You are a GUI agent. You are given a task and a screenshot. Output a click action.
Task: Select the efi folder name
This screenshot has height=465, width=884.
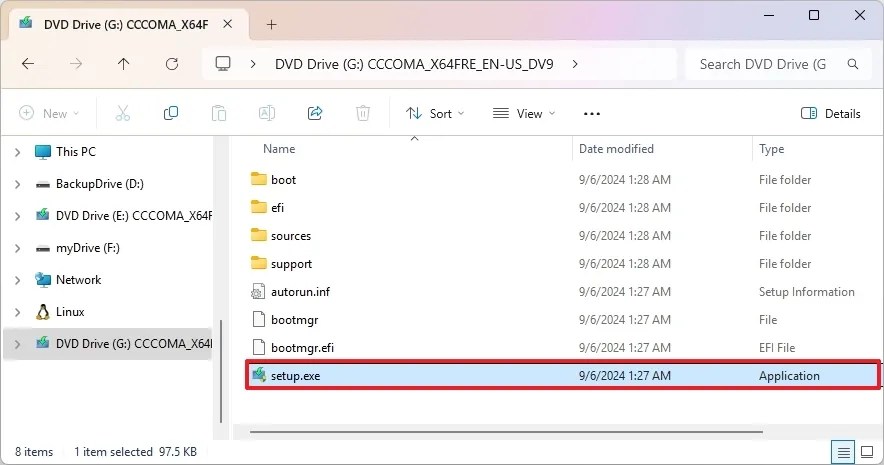(277, 207)
